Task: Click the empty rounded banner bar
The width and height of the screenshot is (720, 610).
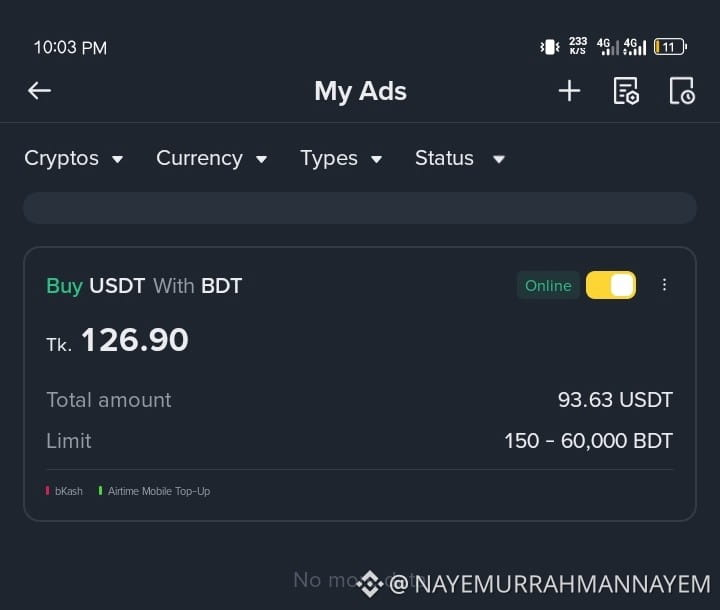Action: click(360, 208)
